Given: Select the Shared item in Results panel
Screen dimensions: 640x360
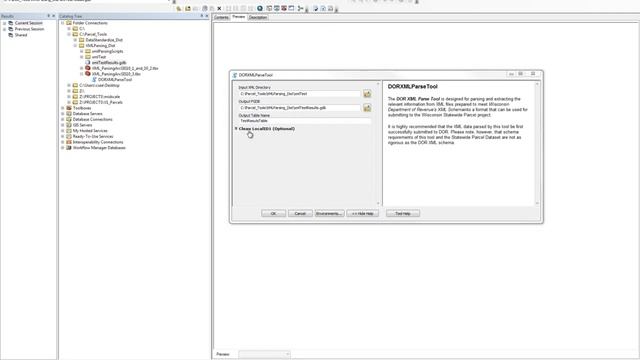Looking at the screenshot, I should (21, 35).
